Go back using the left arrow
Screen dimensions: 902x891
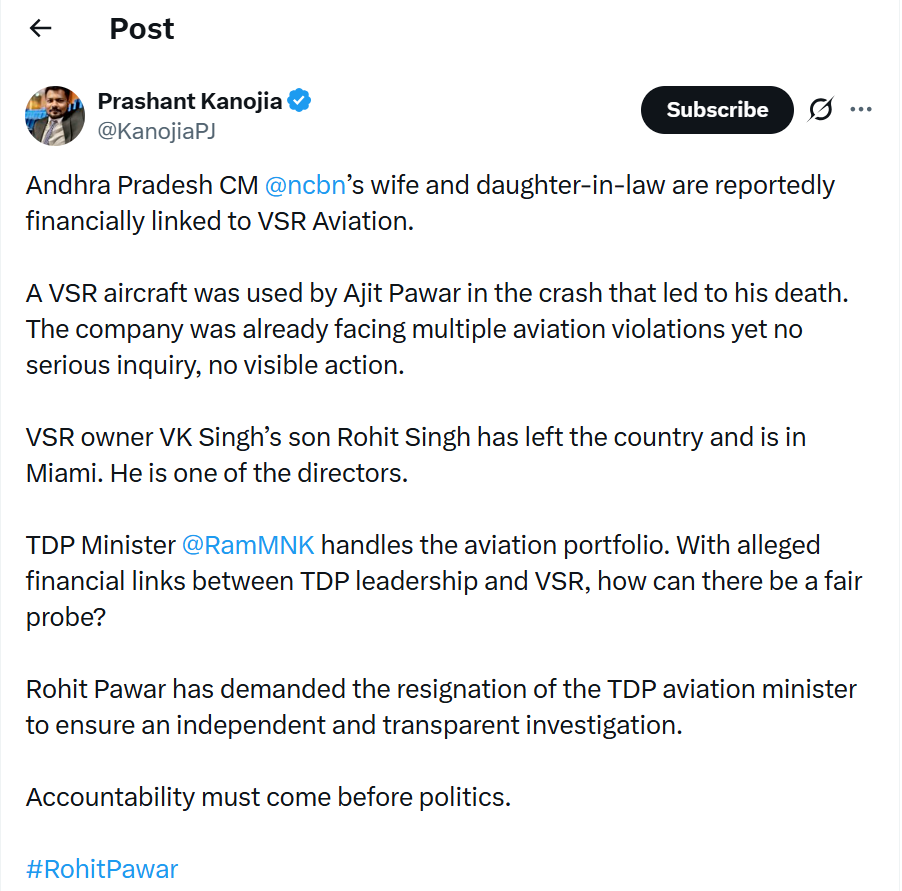point(40,29)
